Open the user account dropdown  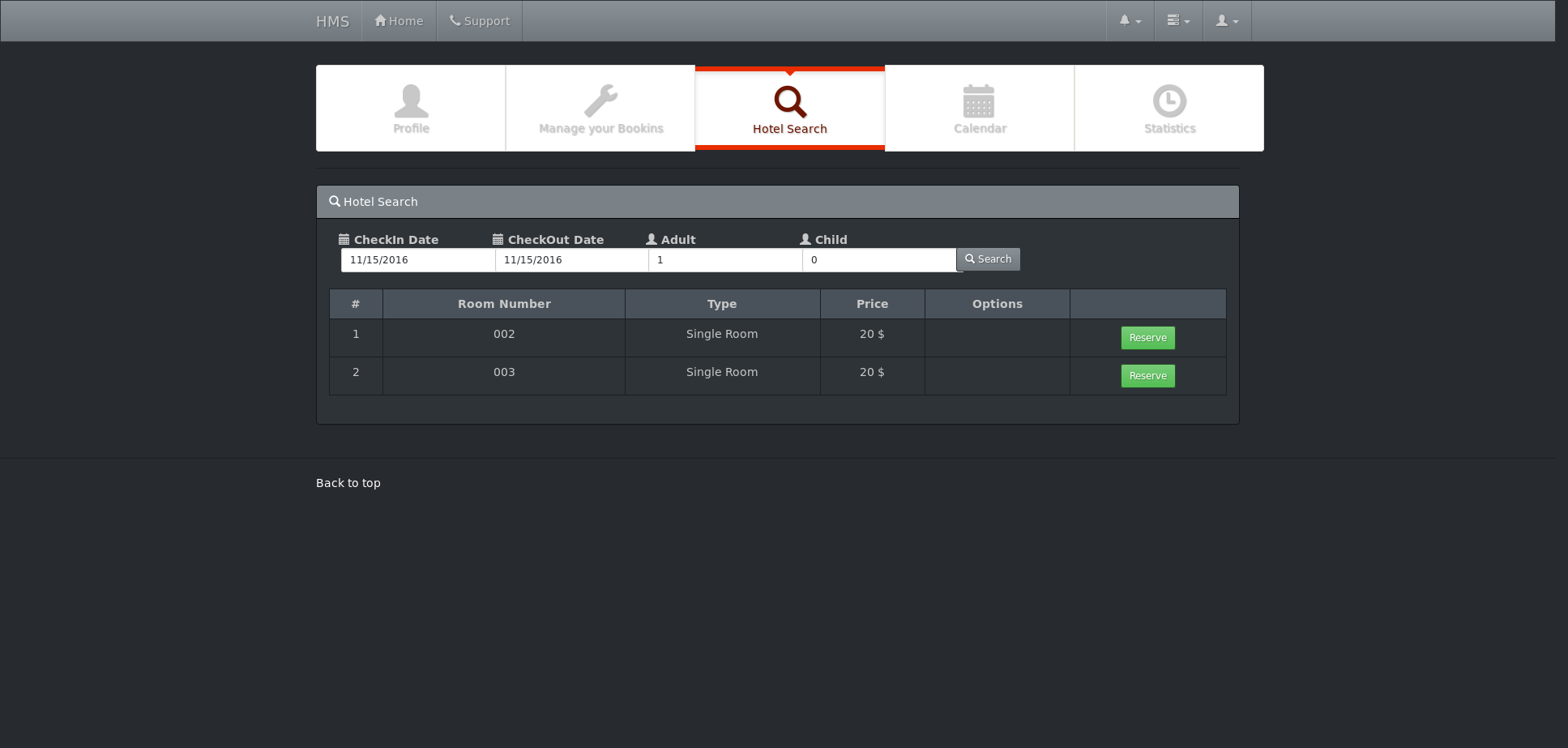1226,20
